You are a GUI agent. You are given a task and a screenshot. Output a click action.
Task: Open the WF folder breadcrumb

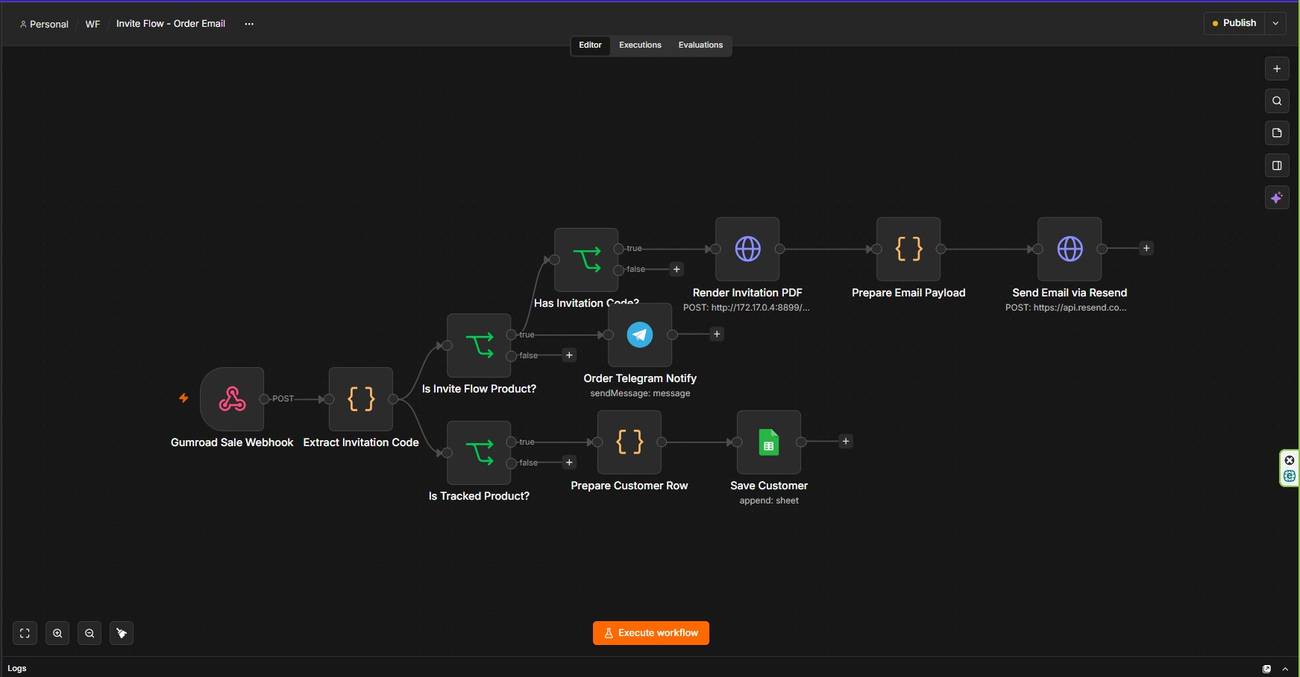click(92, 24)
